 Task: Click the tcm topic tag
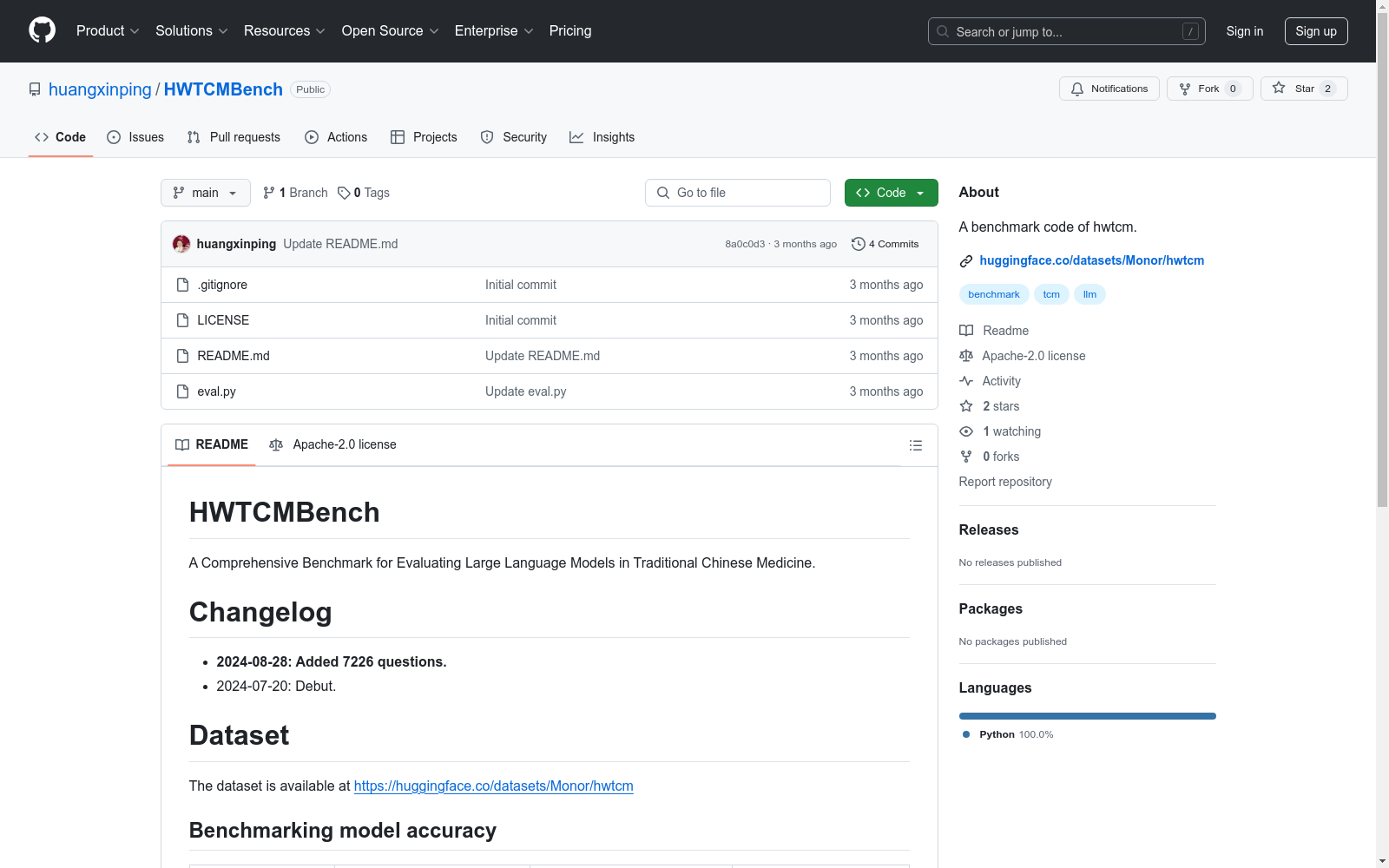tap(1051, 294)
